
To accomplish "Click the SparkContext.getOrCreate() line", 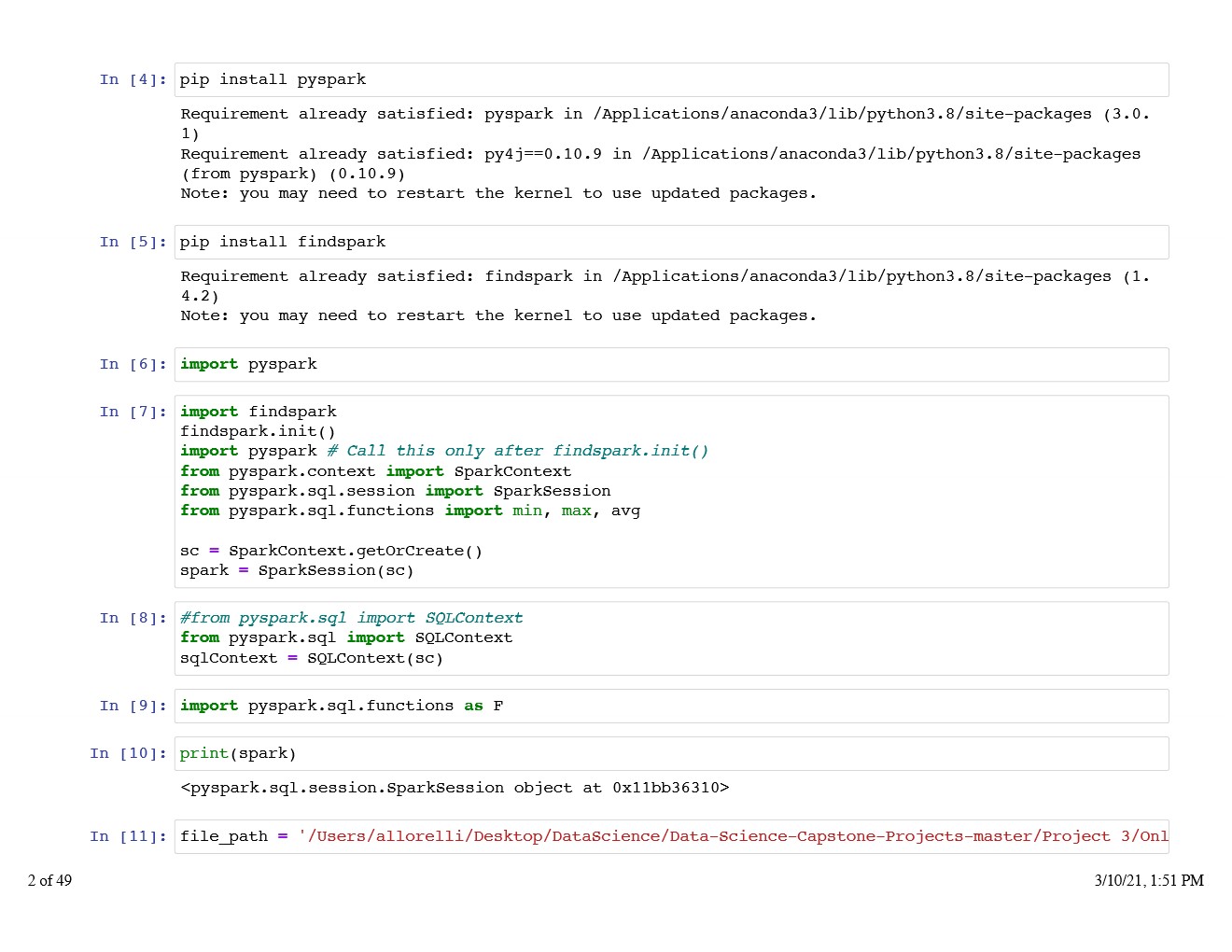I will pos(331,551).
